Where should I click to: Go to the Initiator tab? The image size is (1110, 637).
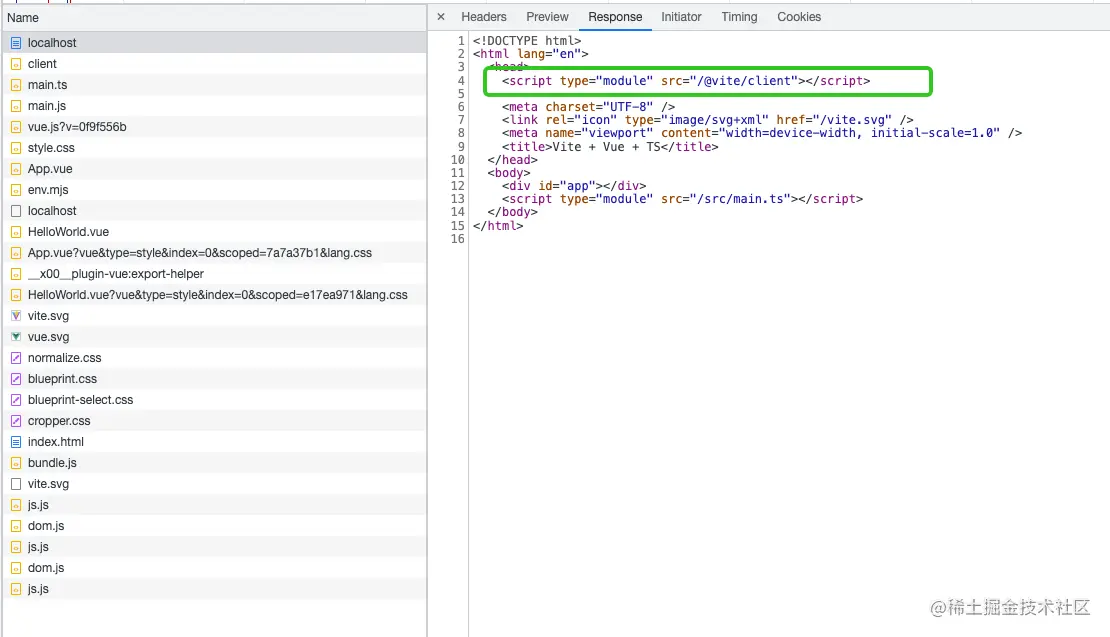point(681,16)
